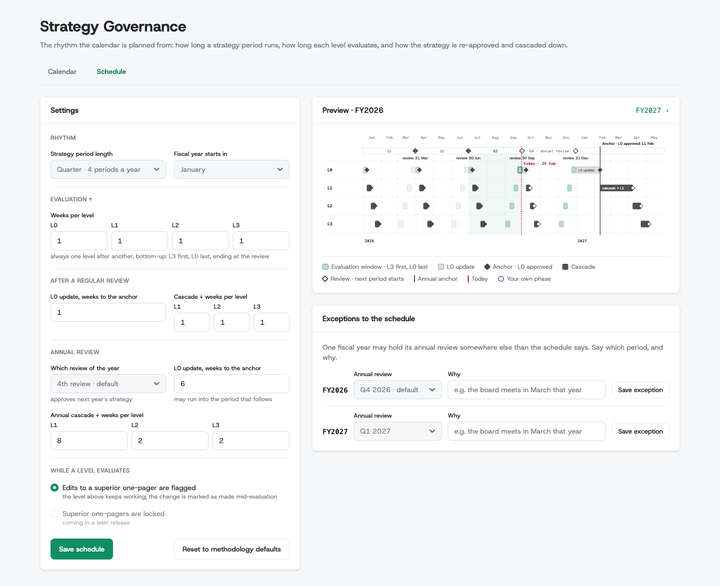Select the Q4 annual review segment
Image resolution: width=720 pixels, height=586 pixels.
point(549,151)
